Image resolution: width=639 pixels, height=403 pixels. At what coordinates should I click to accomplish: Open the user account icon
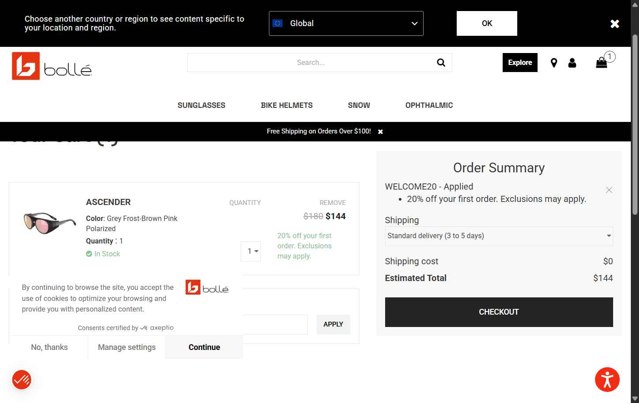point(572,63)
